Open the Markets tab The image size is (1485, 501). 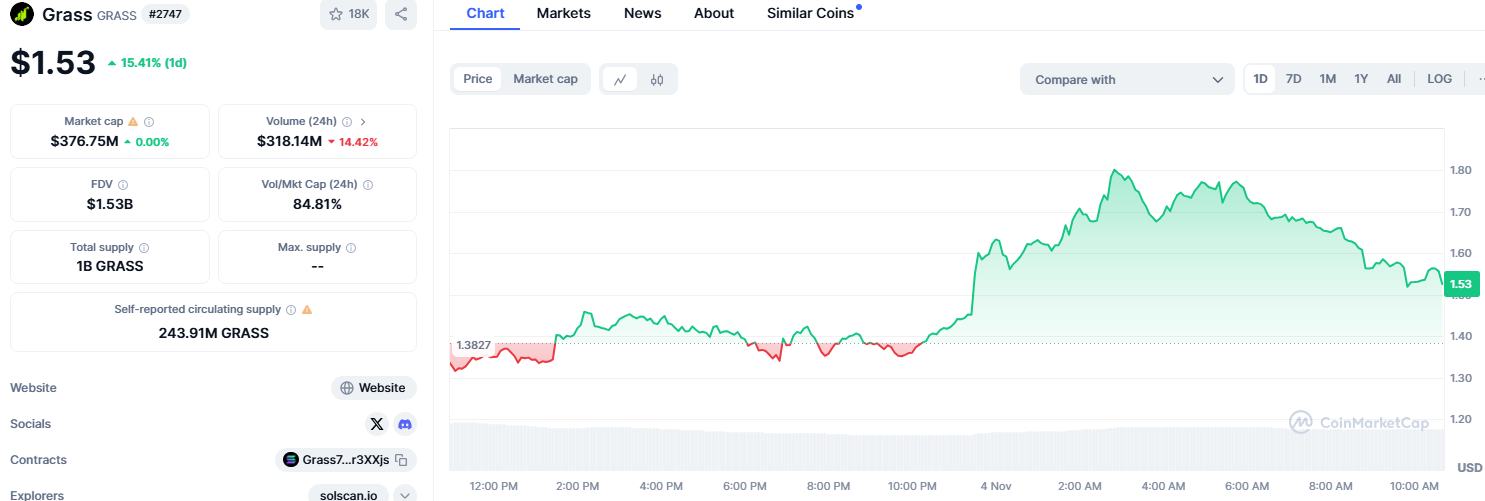point(563,13)
